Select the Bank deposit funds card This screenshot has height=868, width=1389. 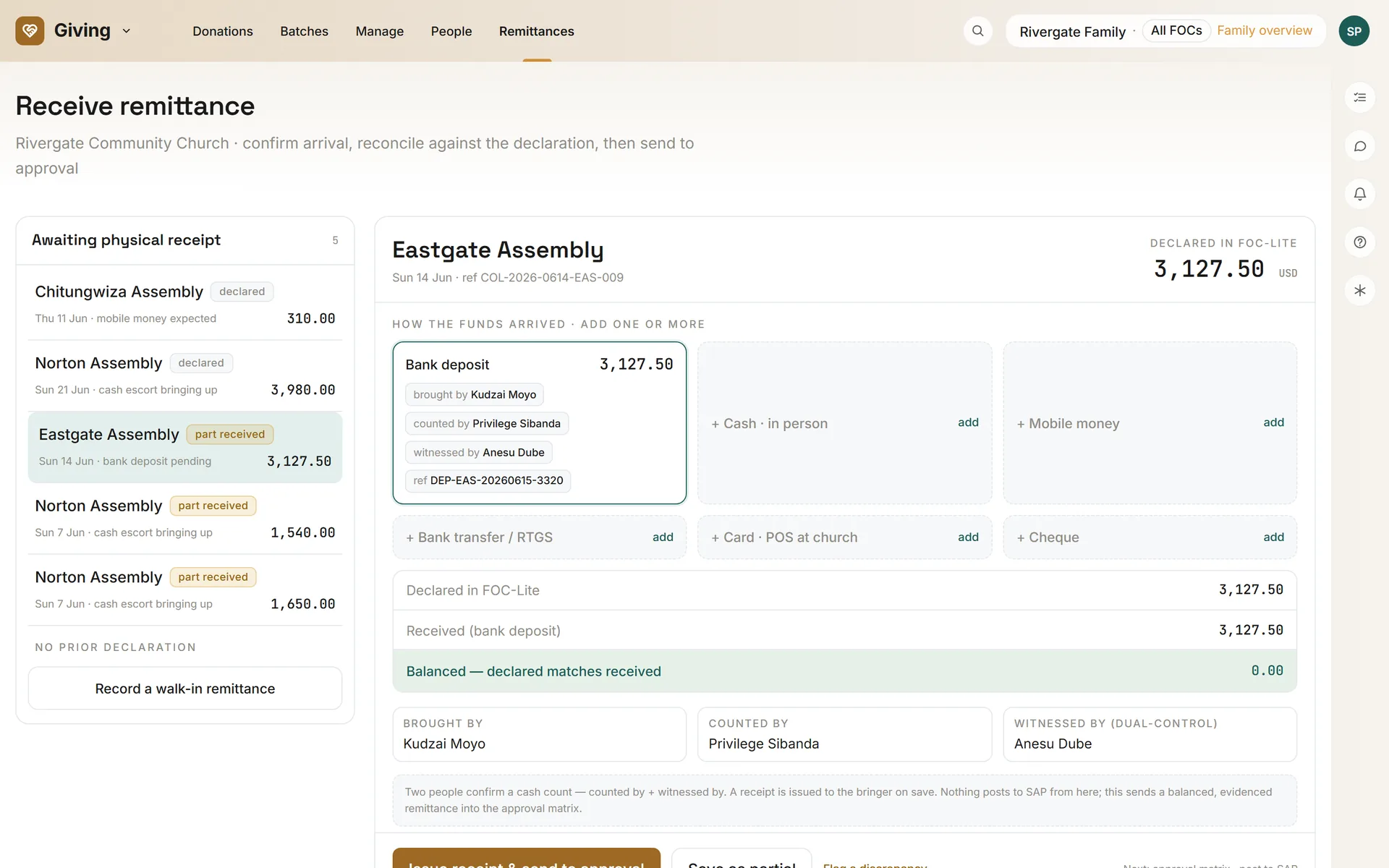[x=539, y=423]
